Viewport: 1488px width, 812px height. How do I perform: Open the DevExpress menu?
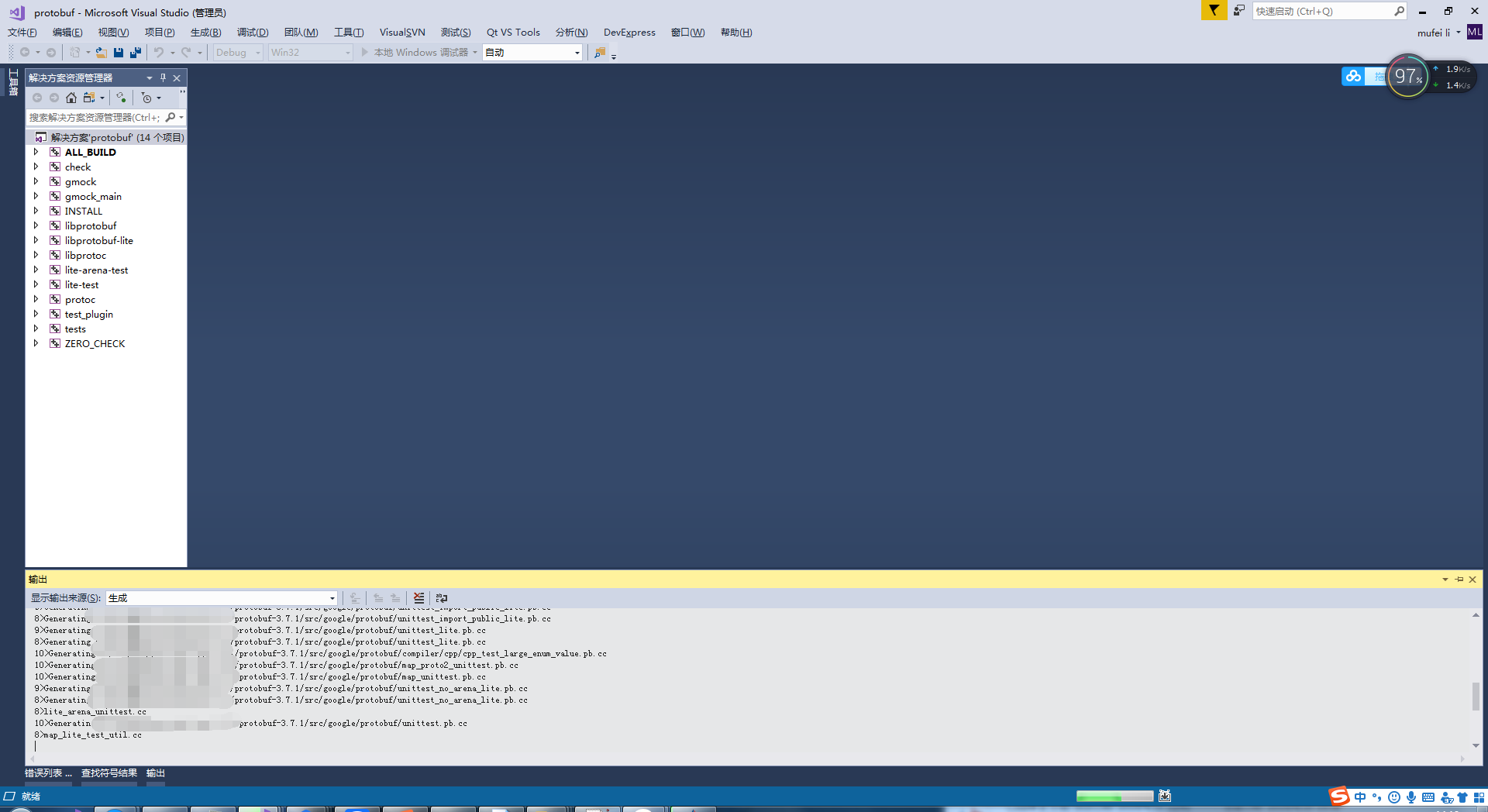(629, 33)
